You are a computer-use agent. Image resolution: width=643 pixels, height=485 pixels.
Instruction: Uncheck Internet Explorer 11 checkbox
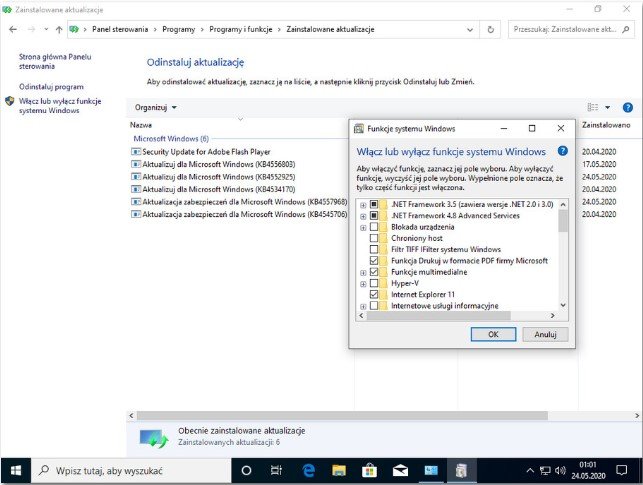[x=374, y=294]
